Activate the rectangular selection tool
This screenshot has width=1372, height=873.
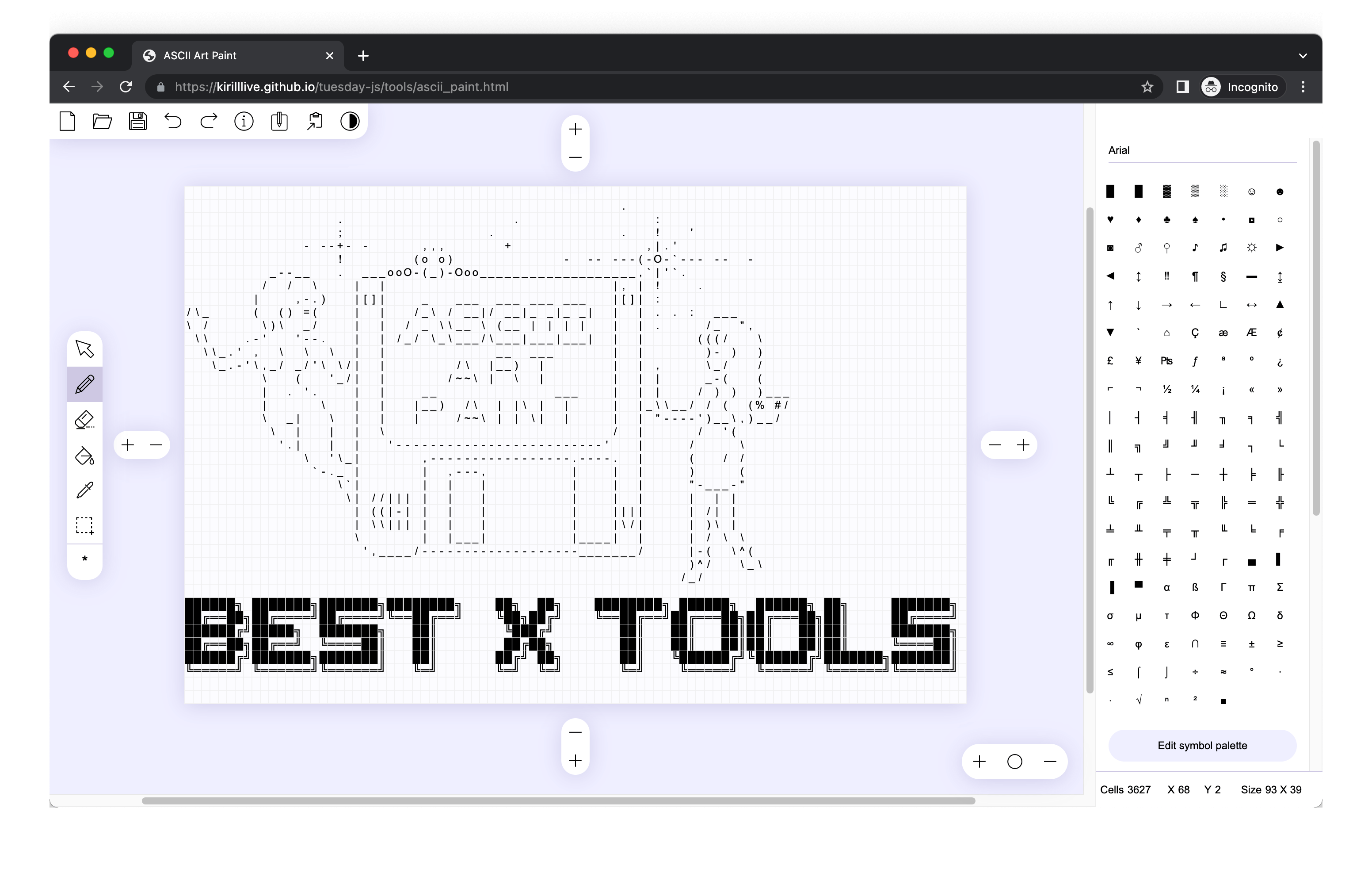point(85,525)
